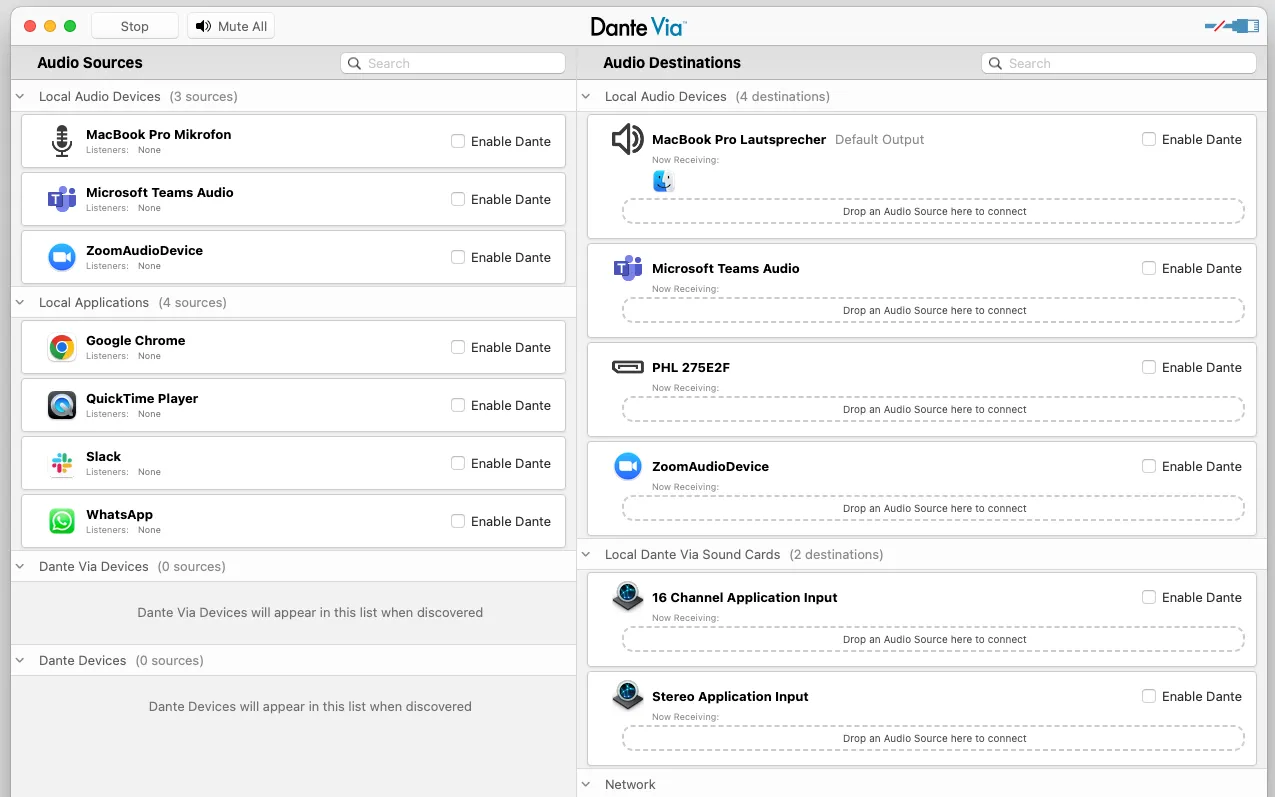
Task: Click the PHL 275E2F destination name
Action: [x=691, y=367]
